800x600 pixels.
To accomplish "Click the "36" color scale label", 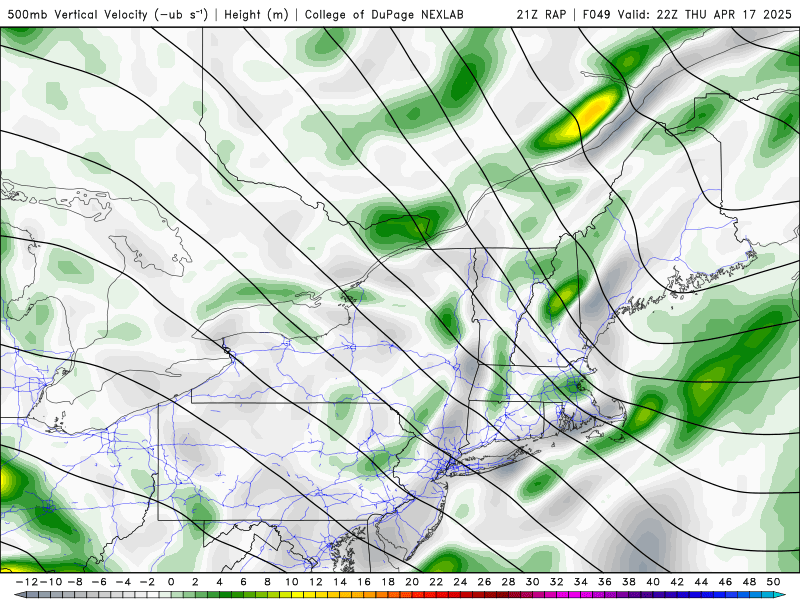I will tap(605, 582).
